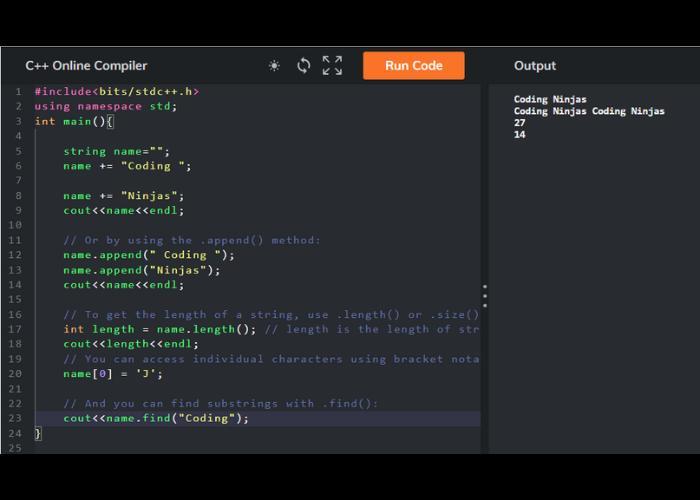Viewport: 700px width, 500px height.
Task: Click line number 17 in the gutter
Action: click(15, 329)
